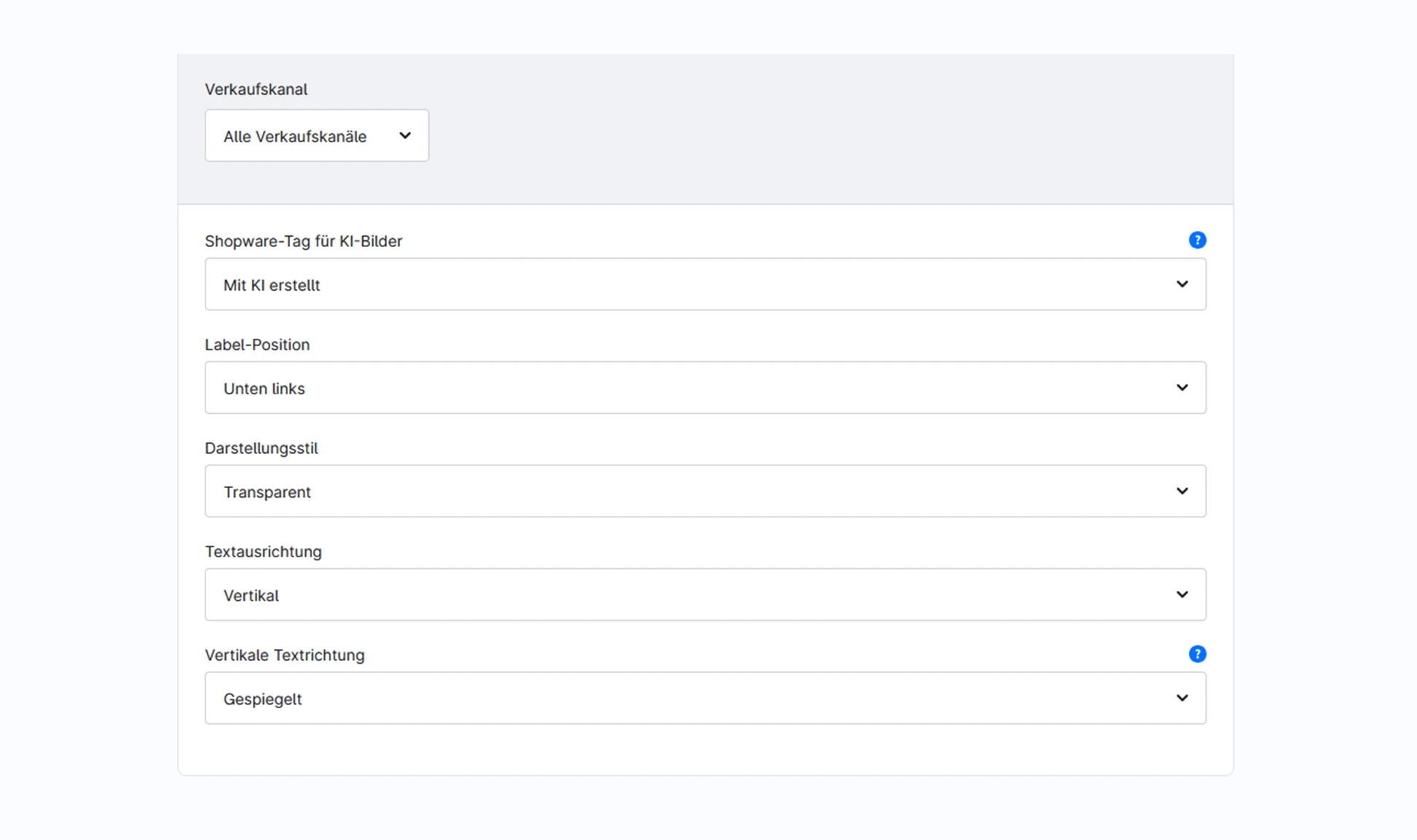Open the Mit KI erstellt tag dropdown
1417x840 pixels.
coord(705,284)
